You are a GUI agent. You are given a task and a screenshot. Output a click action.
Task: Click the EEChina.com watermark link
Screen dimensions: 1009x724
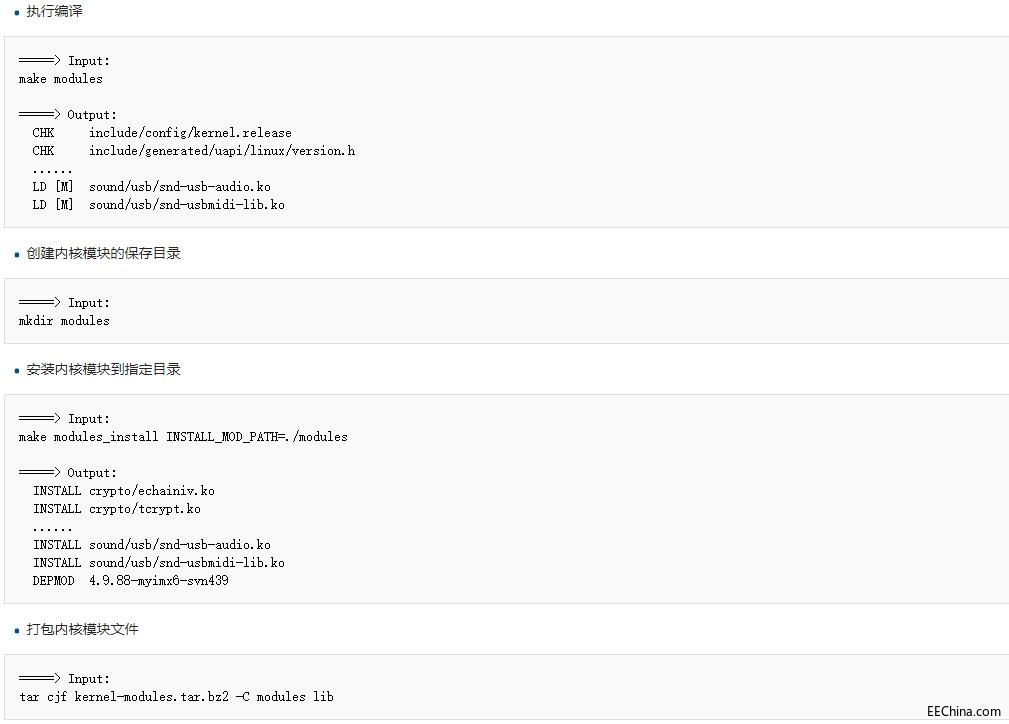coord(963,712)
